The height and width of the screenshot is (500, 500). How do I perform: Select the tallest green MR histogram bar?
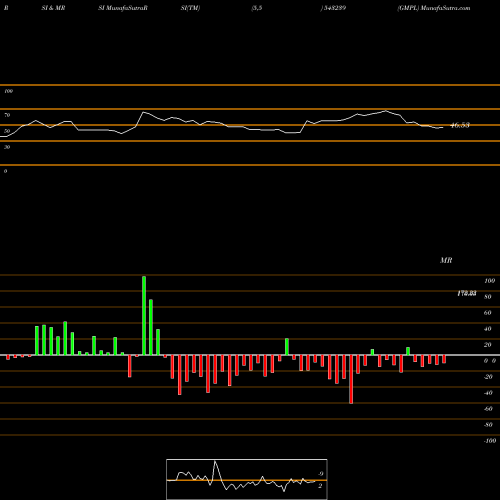tap(144, 316)
